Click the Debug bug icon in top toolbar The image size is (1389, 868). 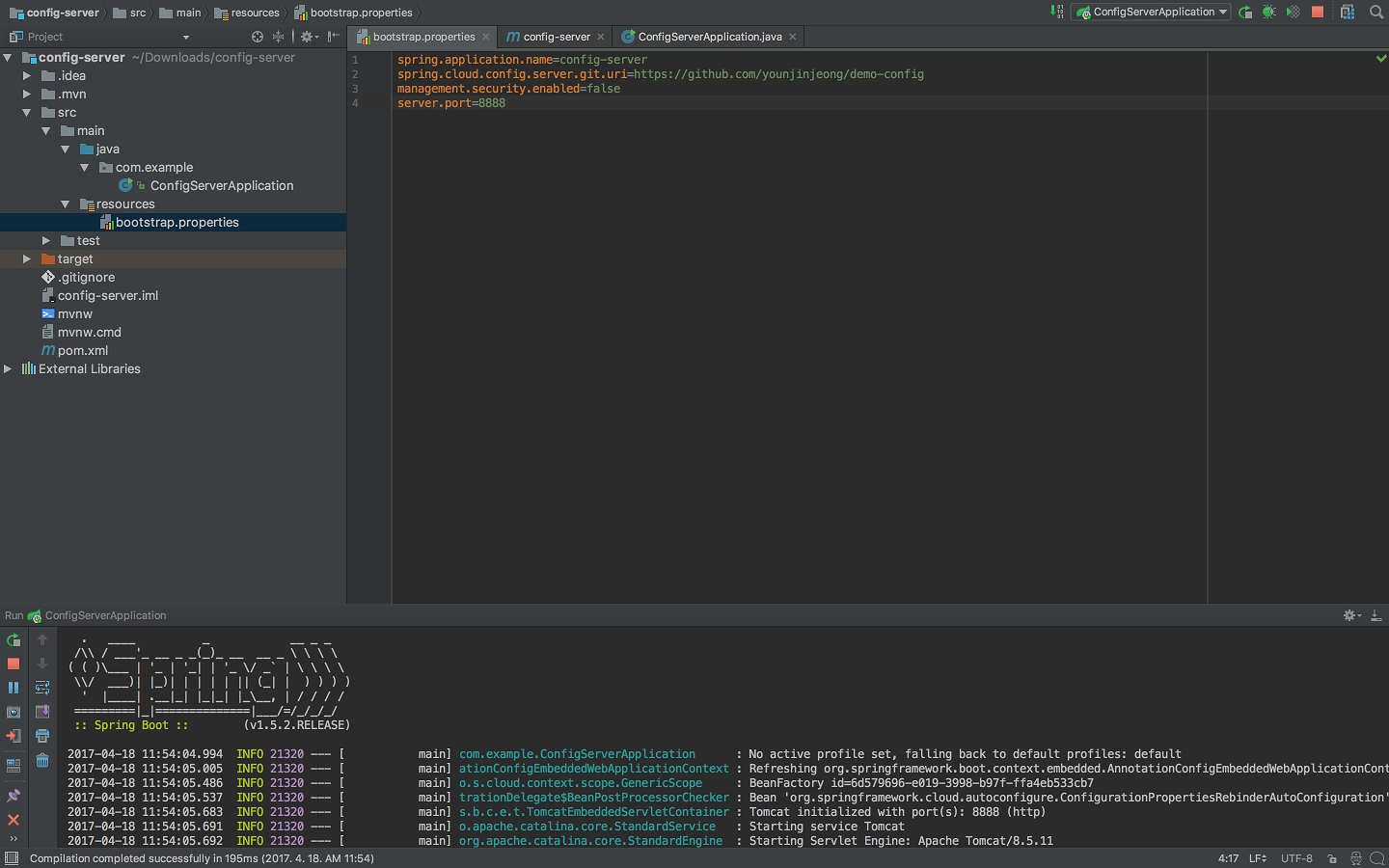click(1269, 13)
